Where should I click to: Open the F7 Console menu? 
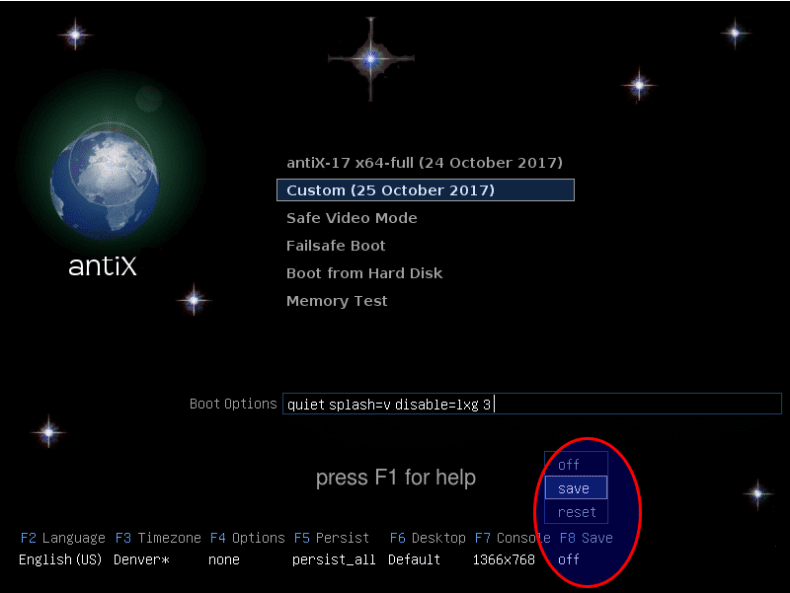tap(512, 538)
